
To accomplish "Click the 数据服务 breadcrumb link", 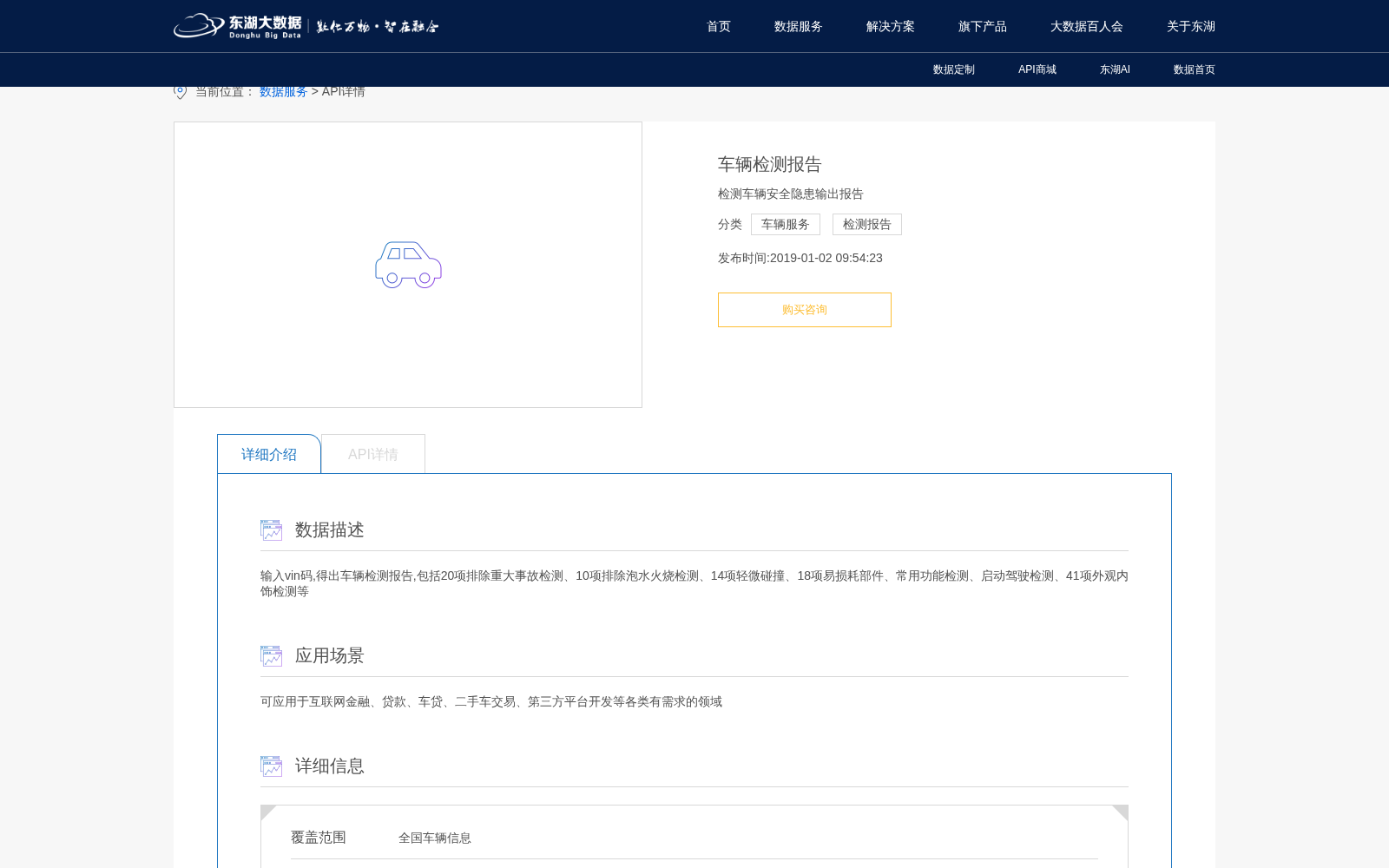I will tap(284, 92).
